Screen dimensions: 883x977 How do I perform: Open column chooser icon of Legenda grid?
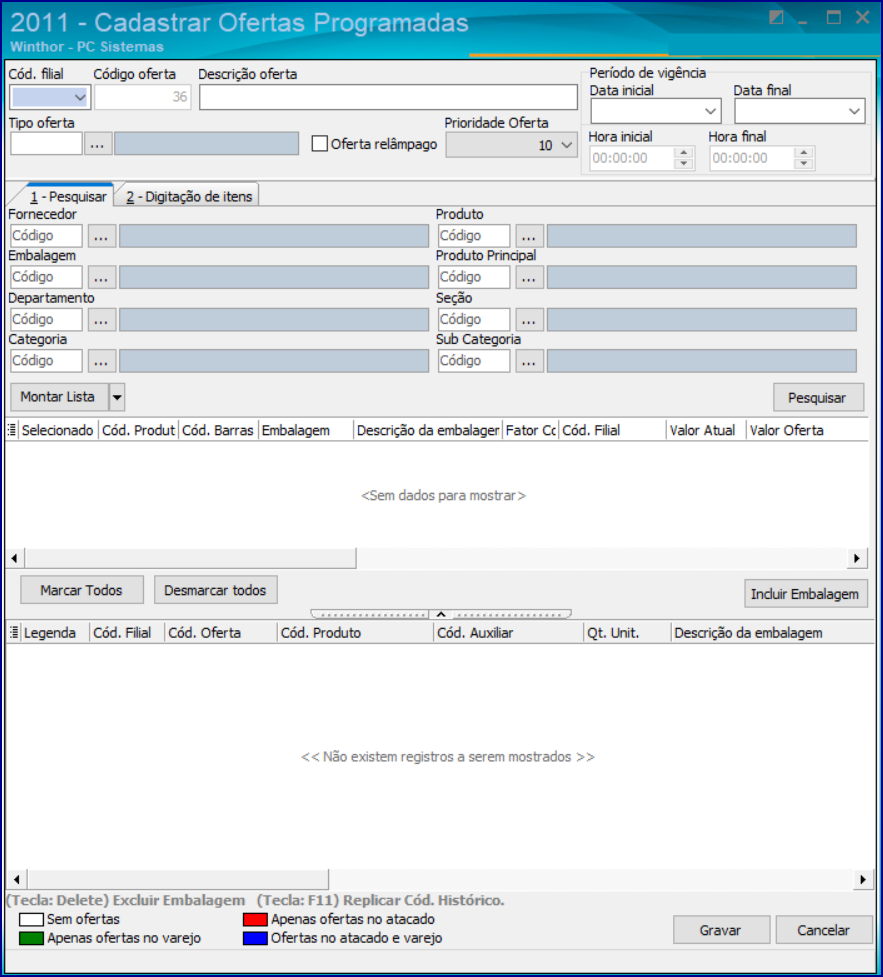[14, 632]
